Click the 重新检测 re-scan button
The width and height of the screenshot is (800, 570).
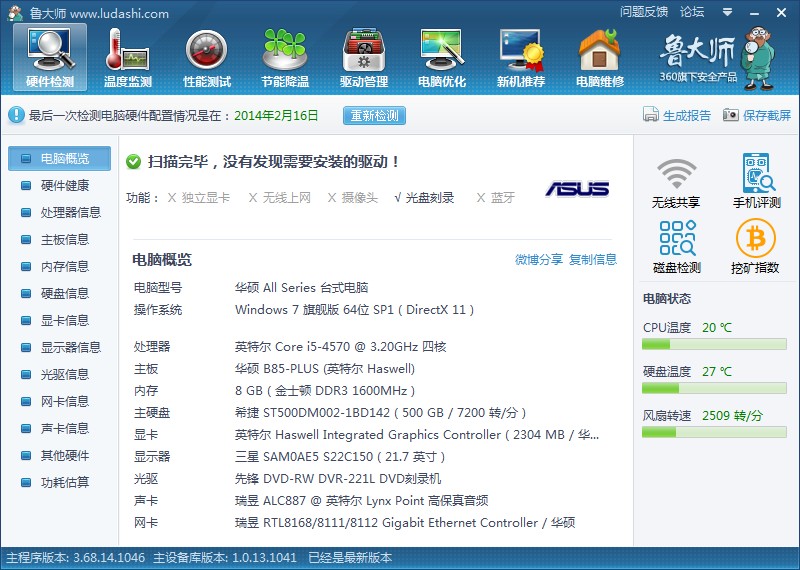point(375,116)
